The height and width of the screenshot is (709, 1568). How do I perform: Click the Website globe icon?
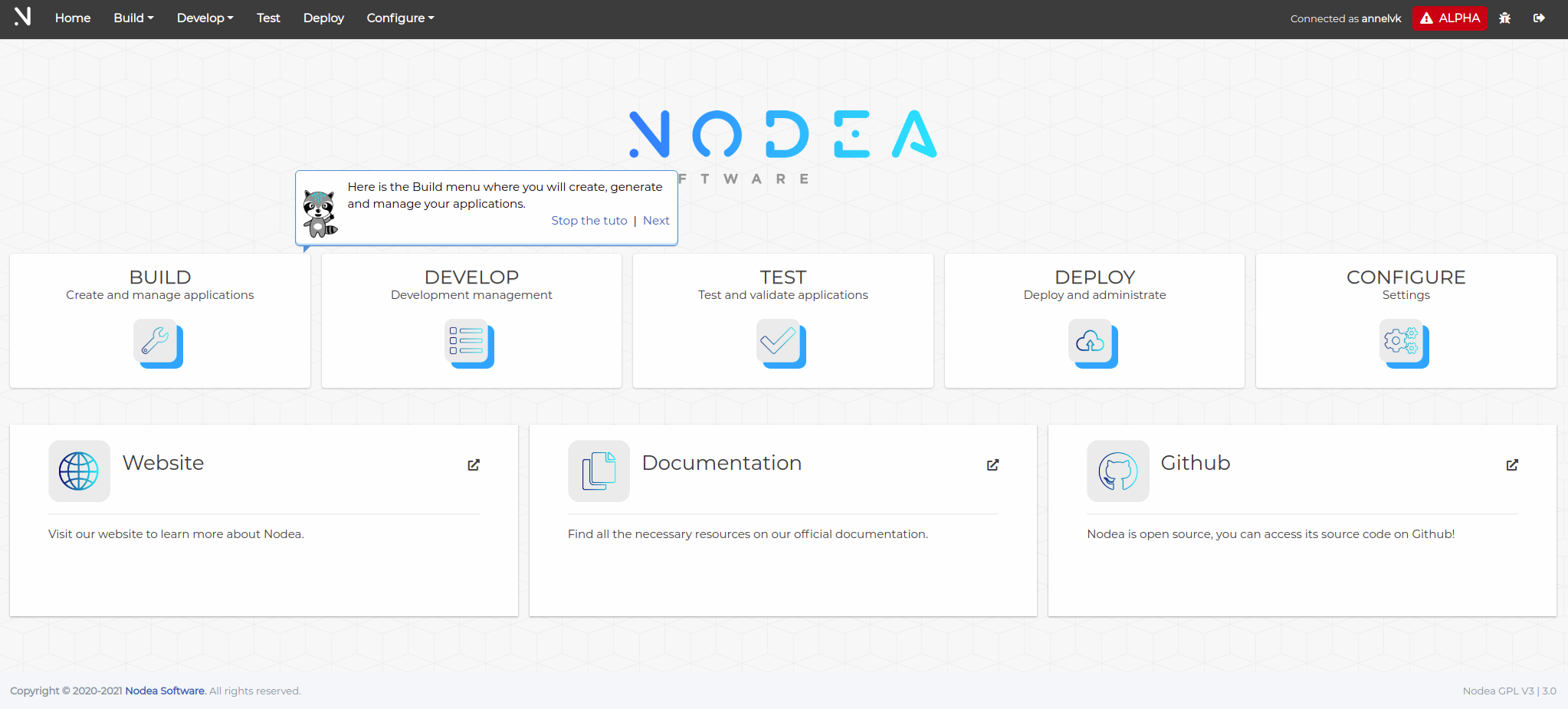click(x=79, y=471)
